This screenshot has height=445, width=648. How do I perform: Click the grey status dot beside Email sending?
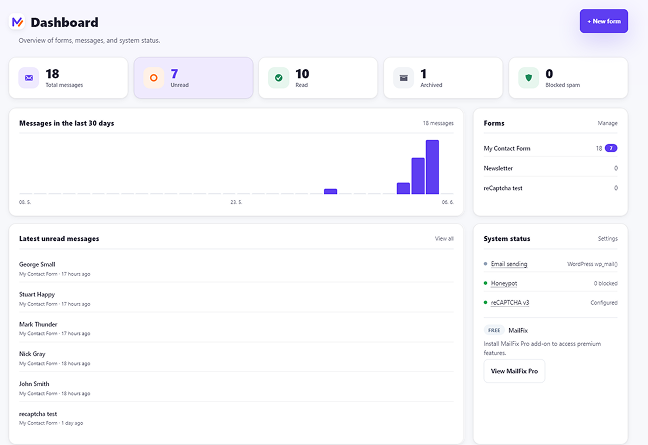tap(485, 264)
